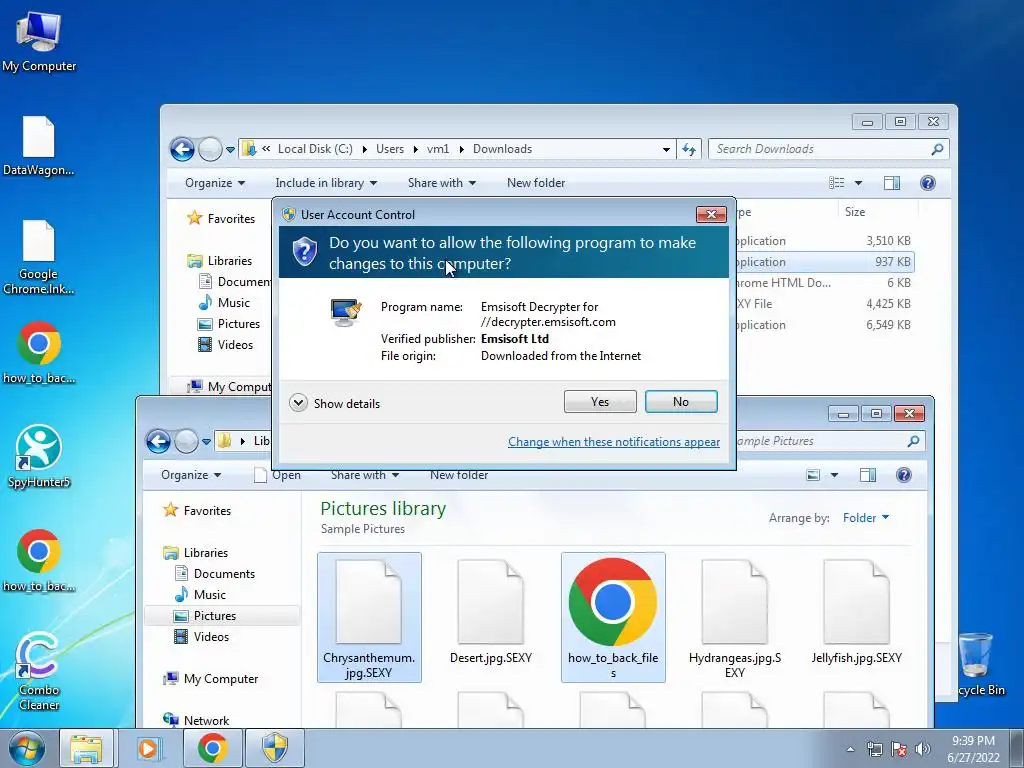Toggle preview pane in Pictures window

(867, 475)
